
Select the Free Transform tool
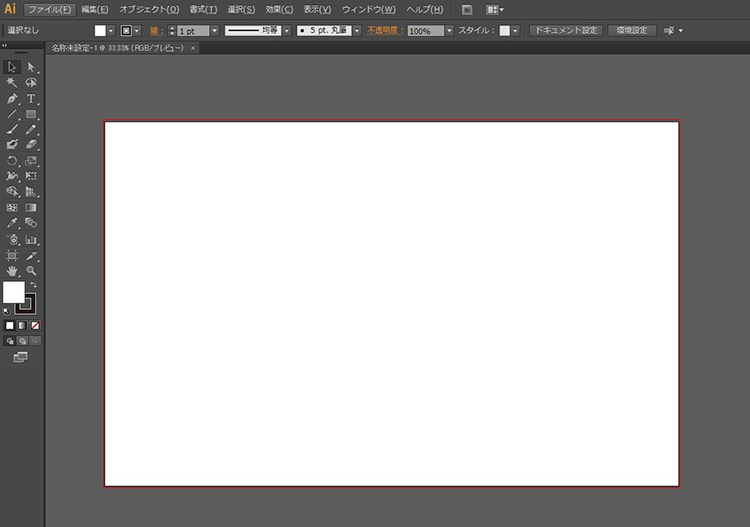(x=31, y=176)
